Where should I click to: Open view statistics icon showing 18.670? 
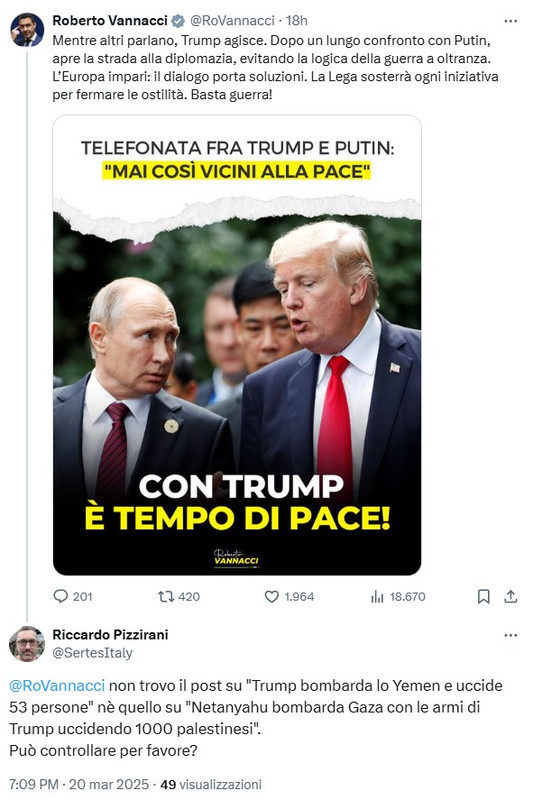[377, 596]
